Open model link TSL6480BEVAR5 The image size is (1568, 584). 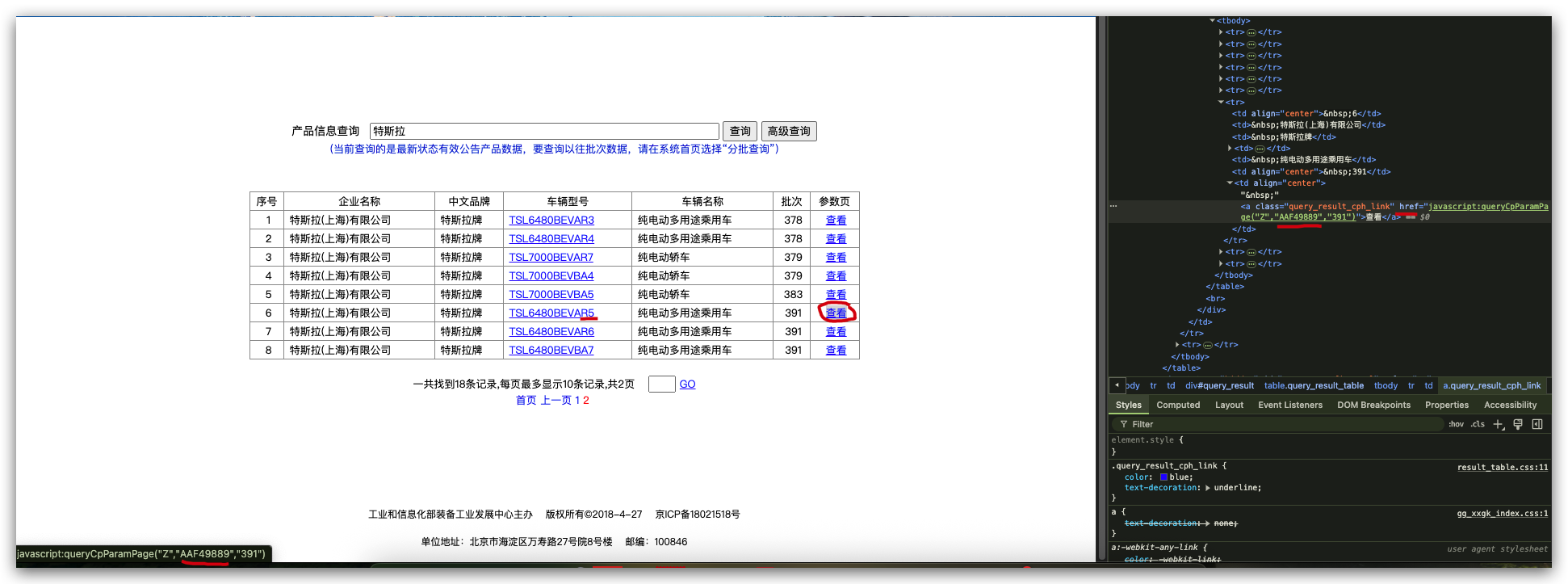coord(551,313)
